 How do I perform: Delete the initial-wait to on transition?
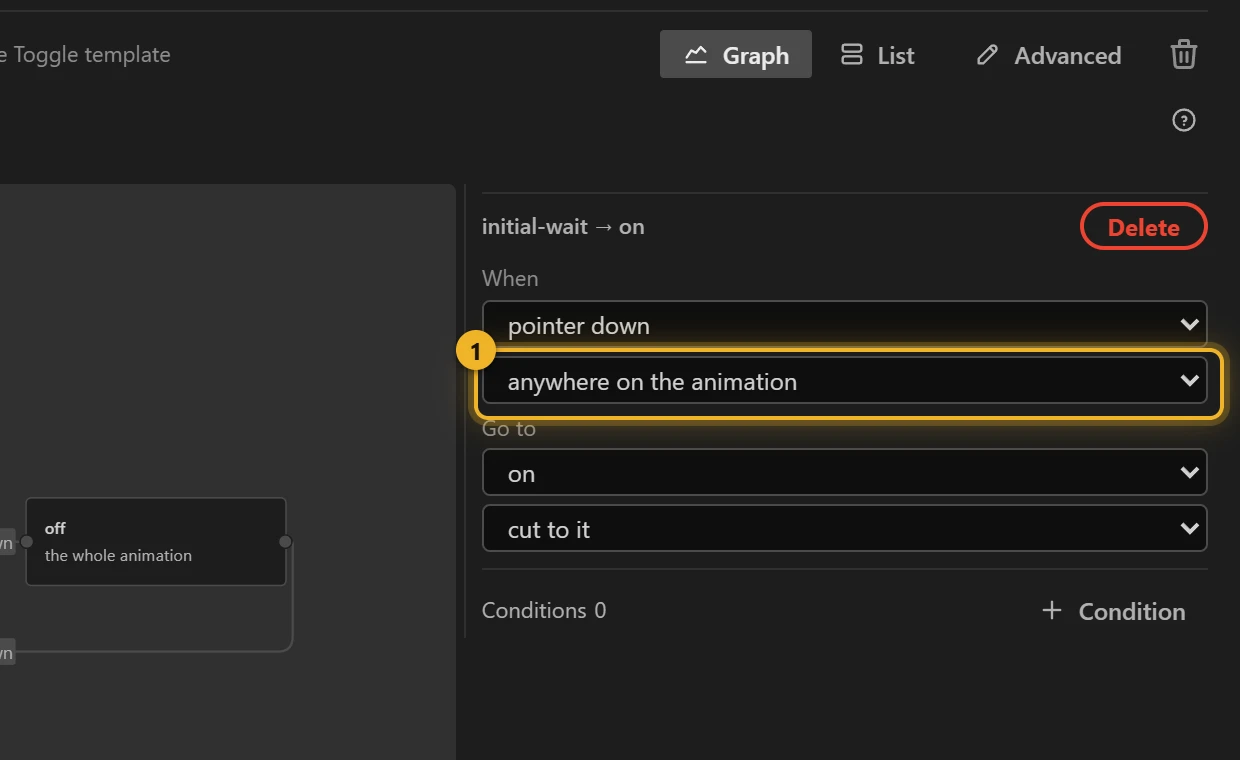click(1143, 227)
